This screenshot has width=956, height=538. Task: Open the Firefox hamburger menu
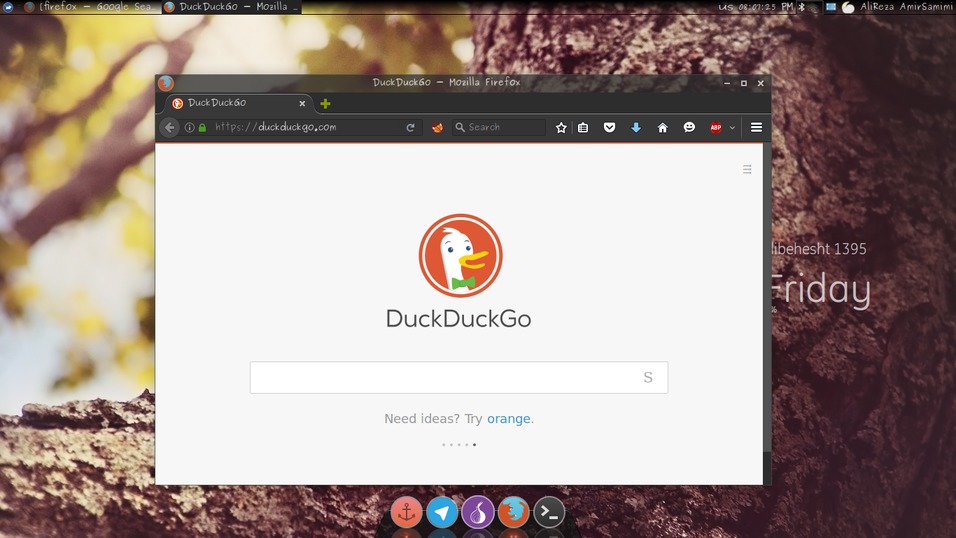pos(756,127)
